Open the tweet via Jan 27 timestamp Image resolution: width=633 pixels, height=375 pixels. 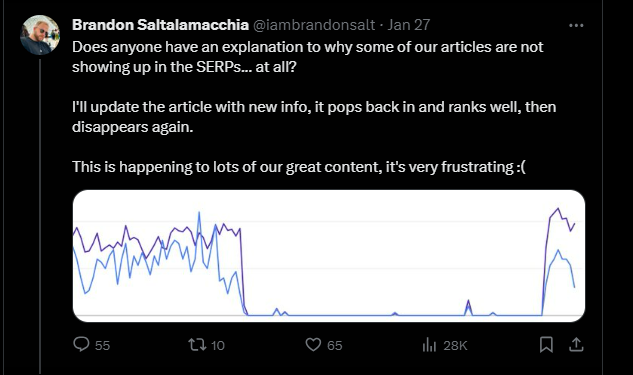[409, 25]
